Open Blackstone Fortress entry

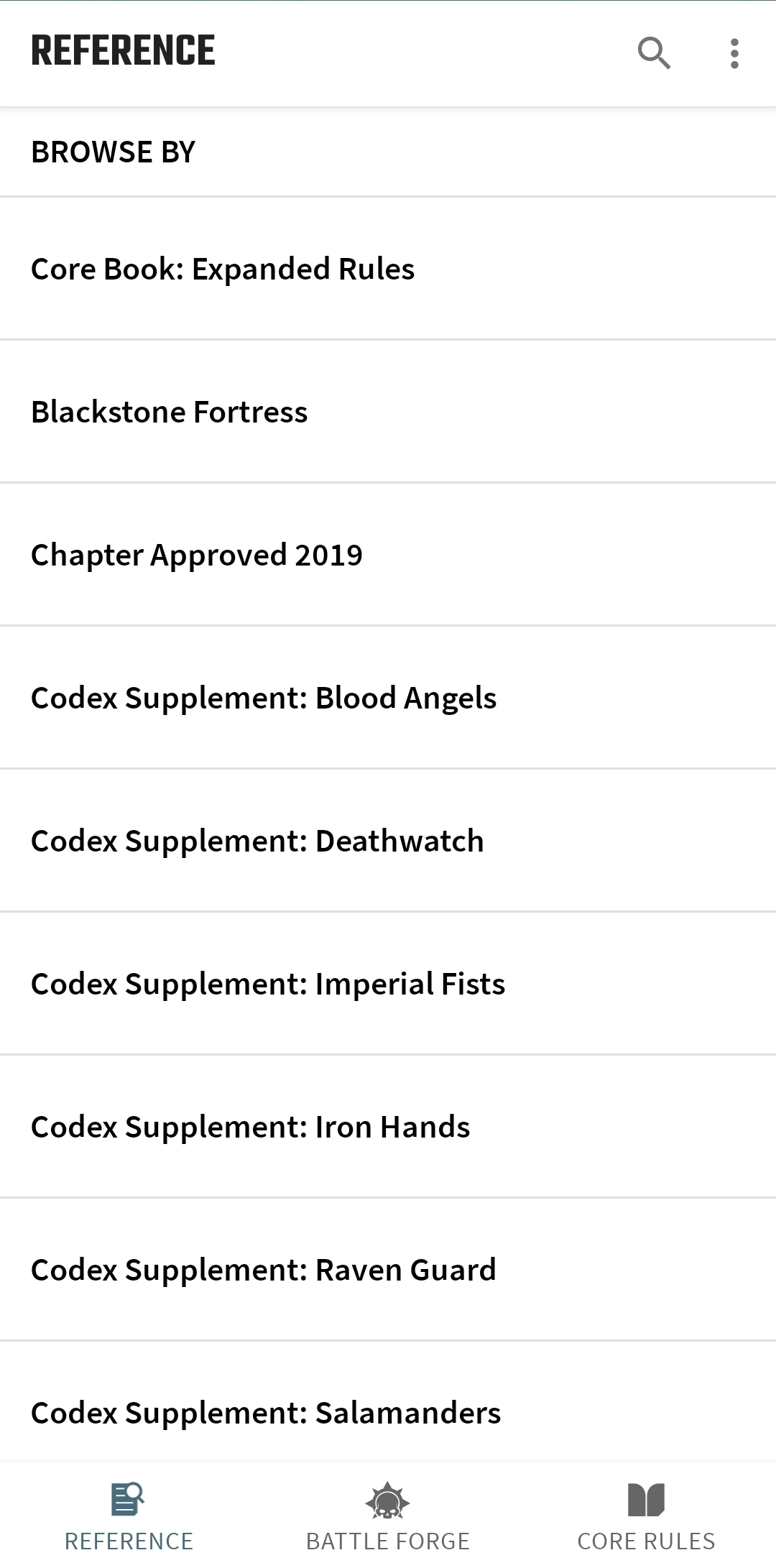coord(388,412)
